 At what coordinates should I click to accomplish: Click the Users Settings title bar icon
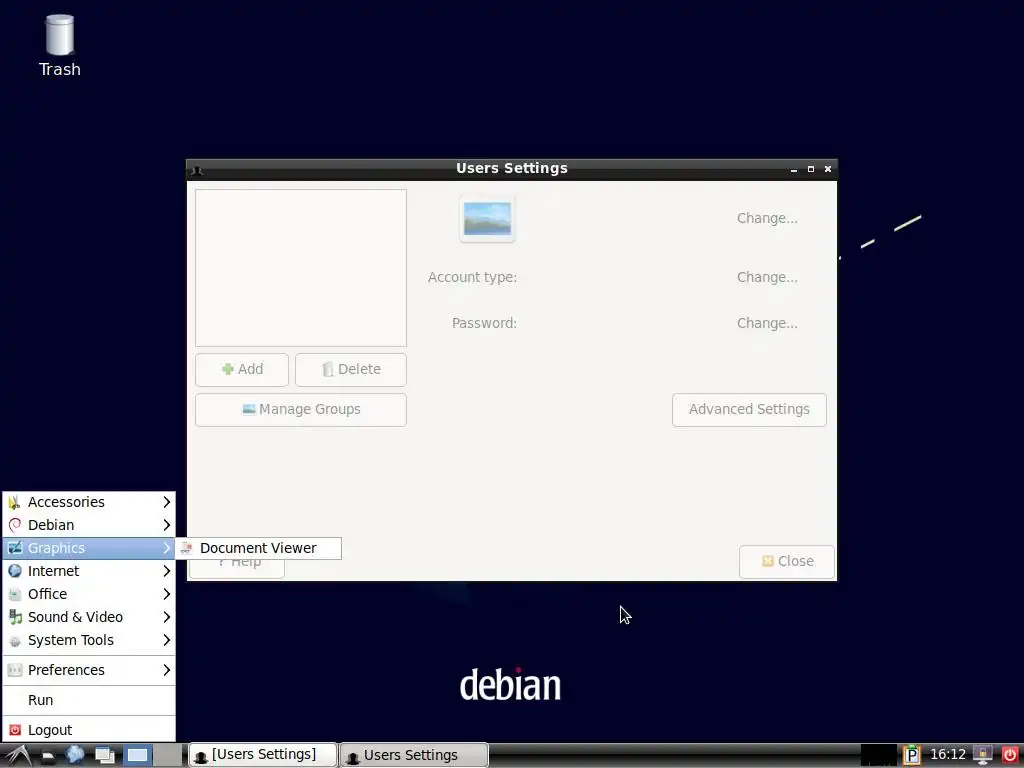click(197, 170)
